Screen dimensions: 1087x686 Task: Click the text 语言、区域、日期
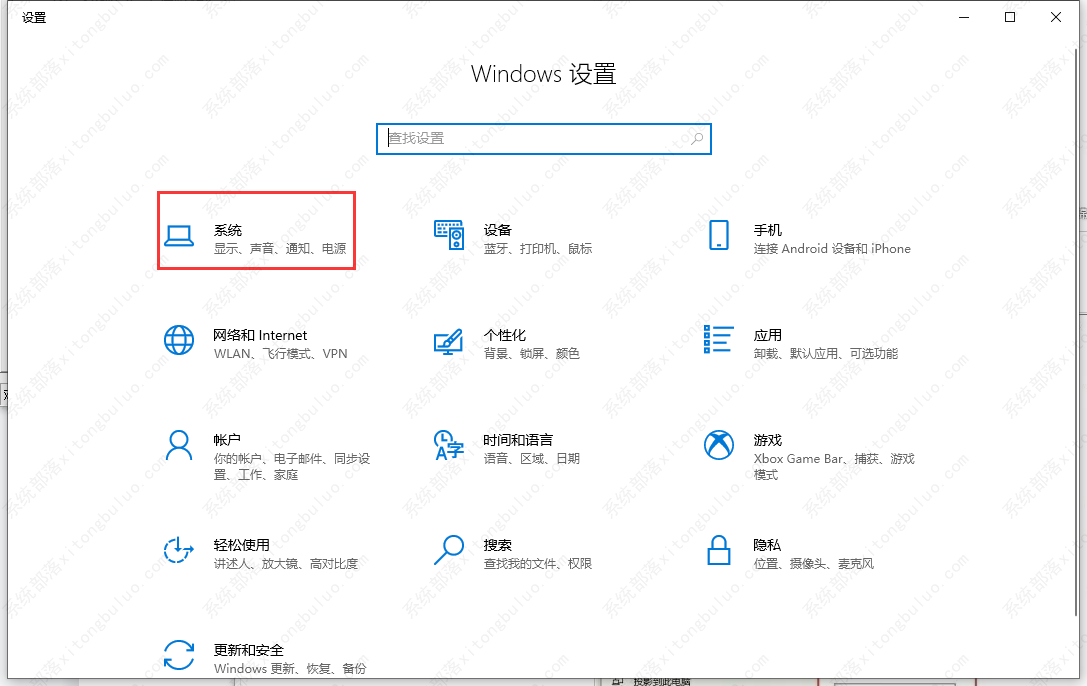531,459
